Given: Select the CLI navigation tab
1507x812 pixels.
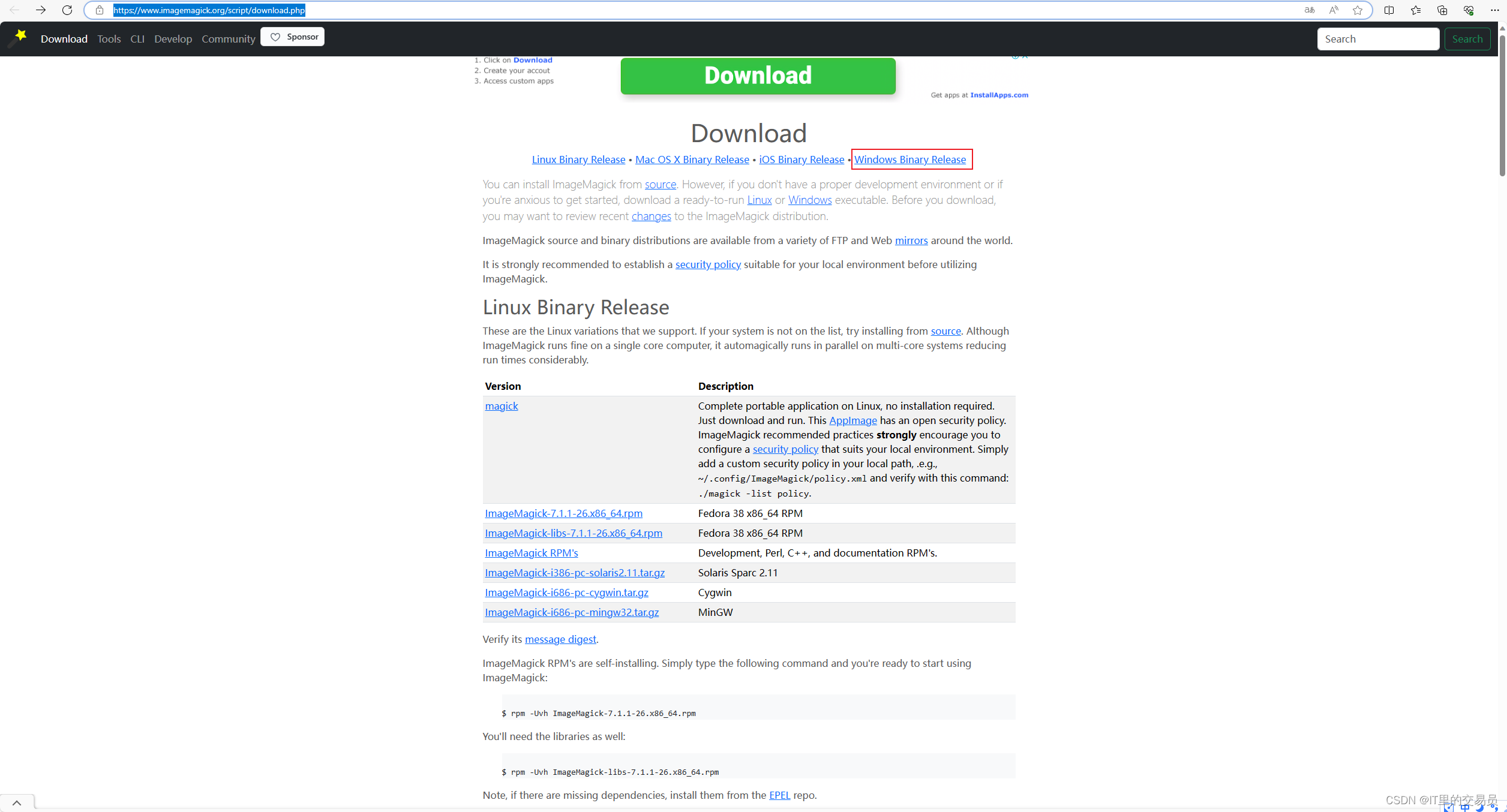Looking at the screenshot, I should 137,38.
